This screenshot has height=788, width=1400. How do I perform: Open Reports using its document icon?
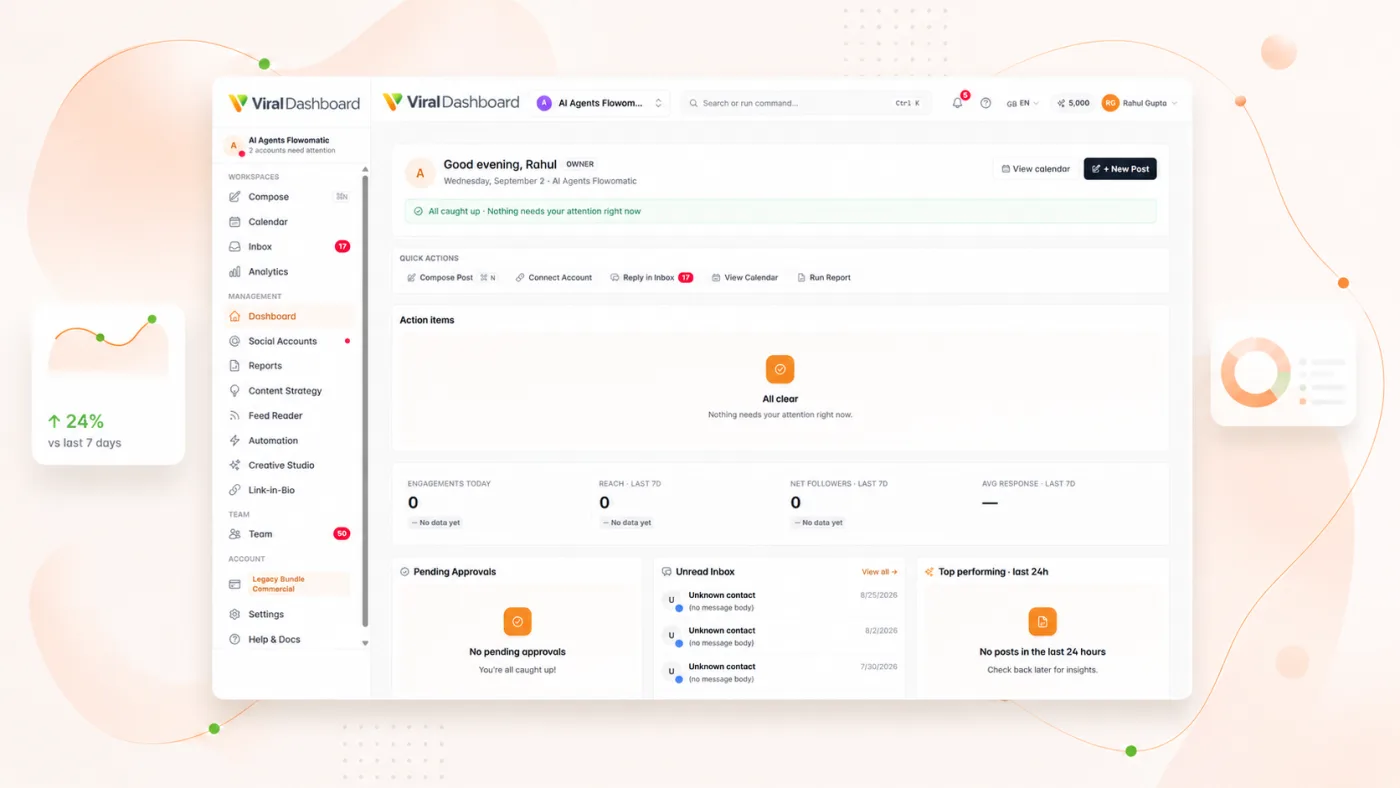(235, 366)
